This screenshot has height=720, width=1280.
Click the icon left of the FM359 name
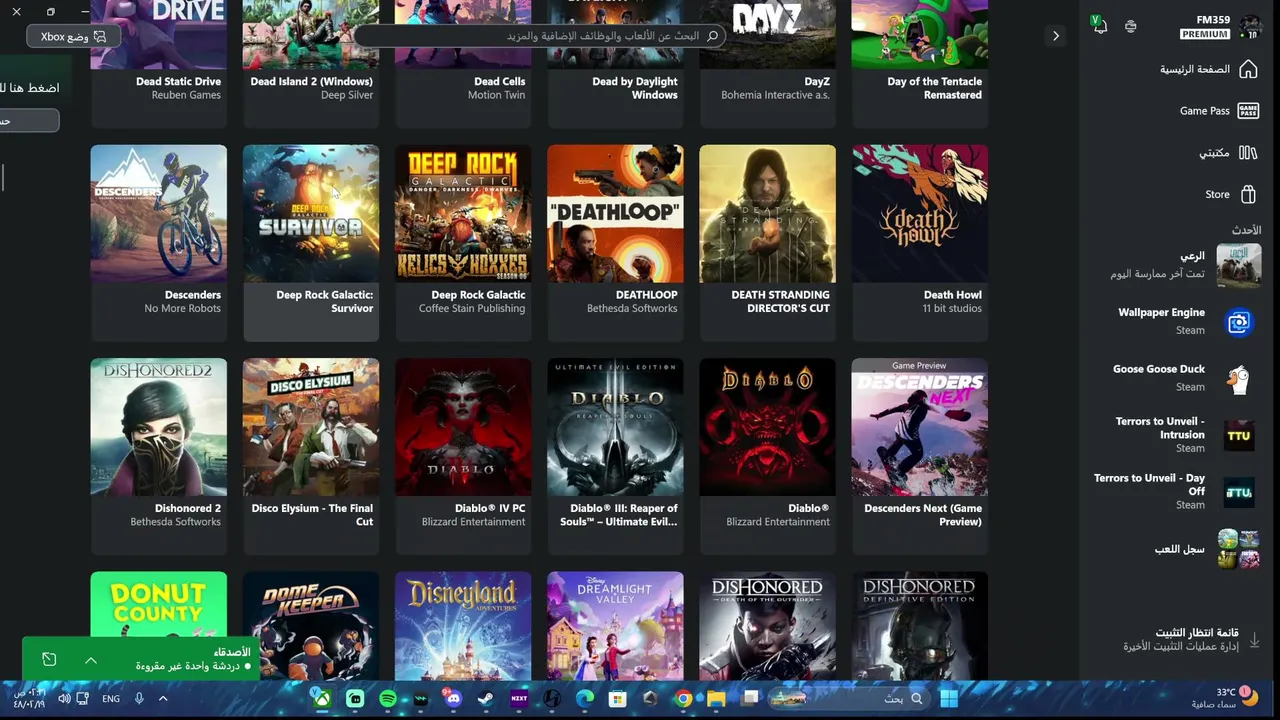coord(1131,26)
